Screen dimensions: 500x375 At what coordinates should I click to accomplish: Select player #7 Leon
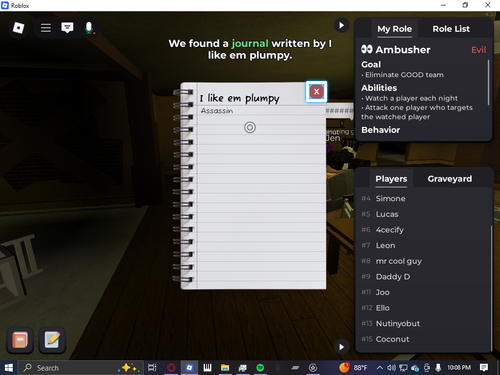(x=423, y=246)
